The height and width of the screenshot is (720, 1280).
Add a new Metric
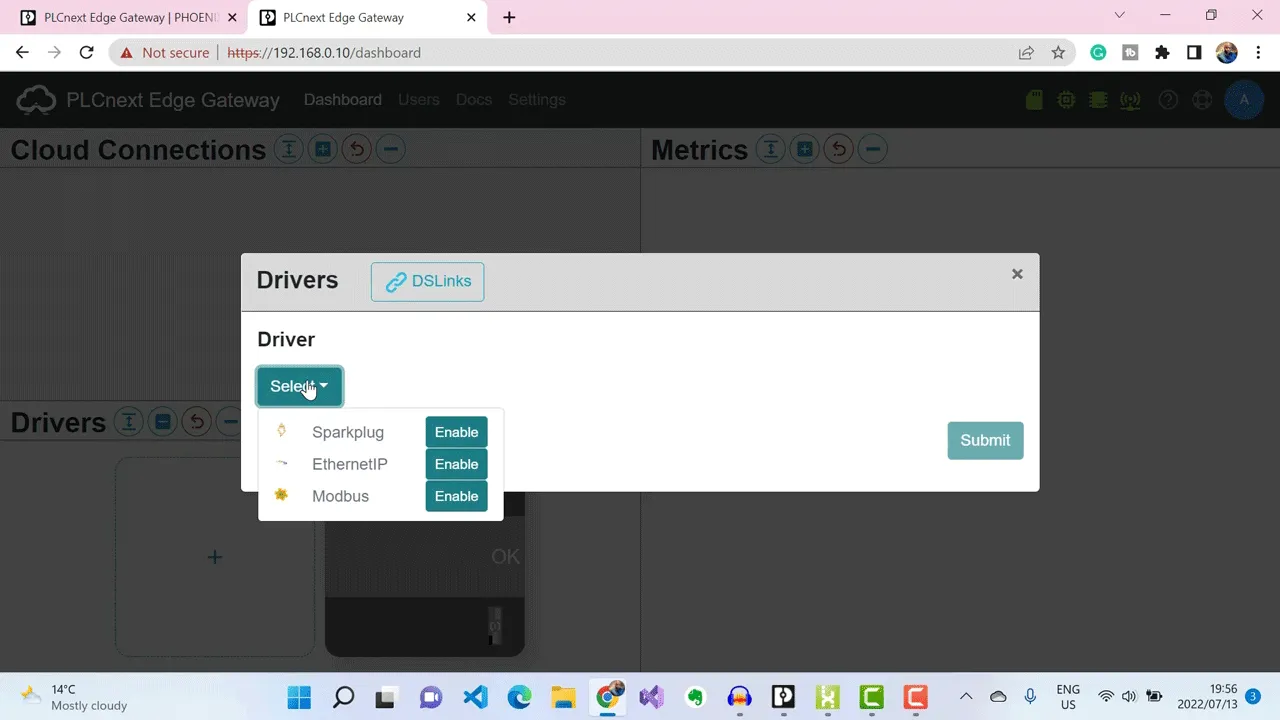804,150
